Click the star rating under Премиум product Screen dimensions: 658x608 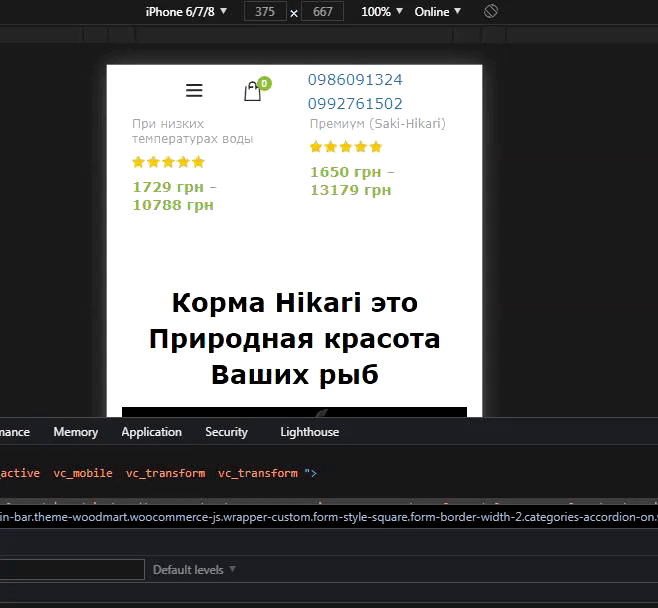346,147
